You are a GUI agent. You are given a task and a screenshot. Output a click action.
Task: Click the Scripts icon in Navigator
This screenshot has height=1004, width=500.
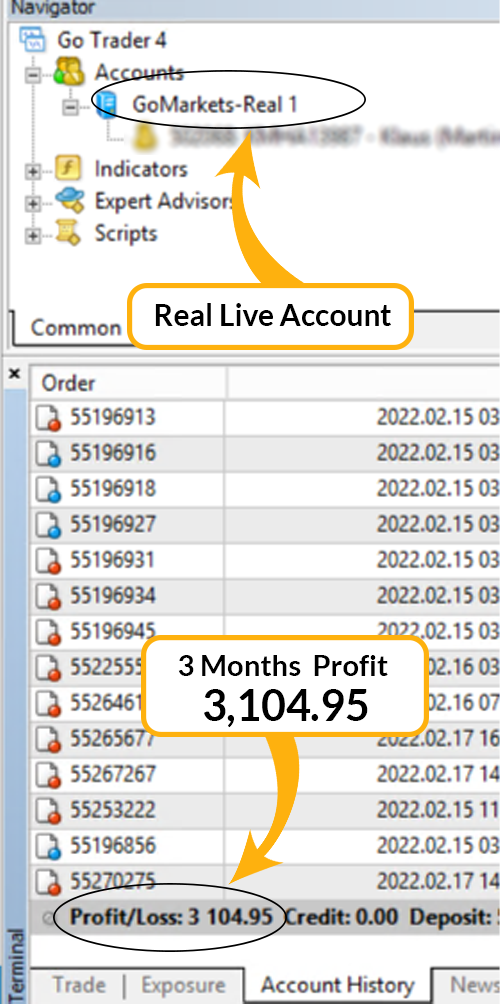69,233
